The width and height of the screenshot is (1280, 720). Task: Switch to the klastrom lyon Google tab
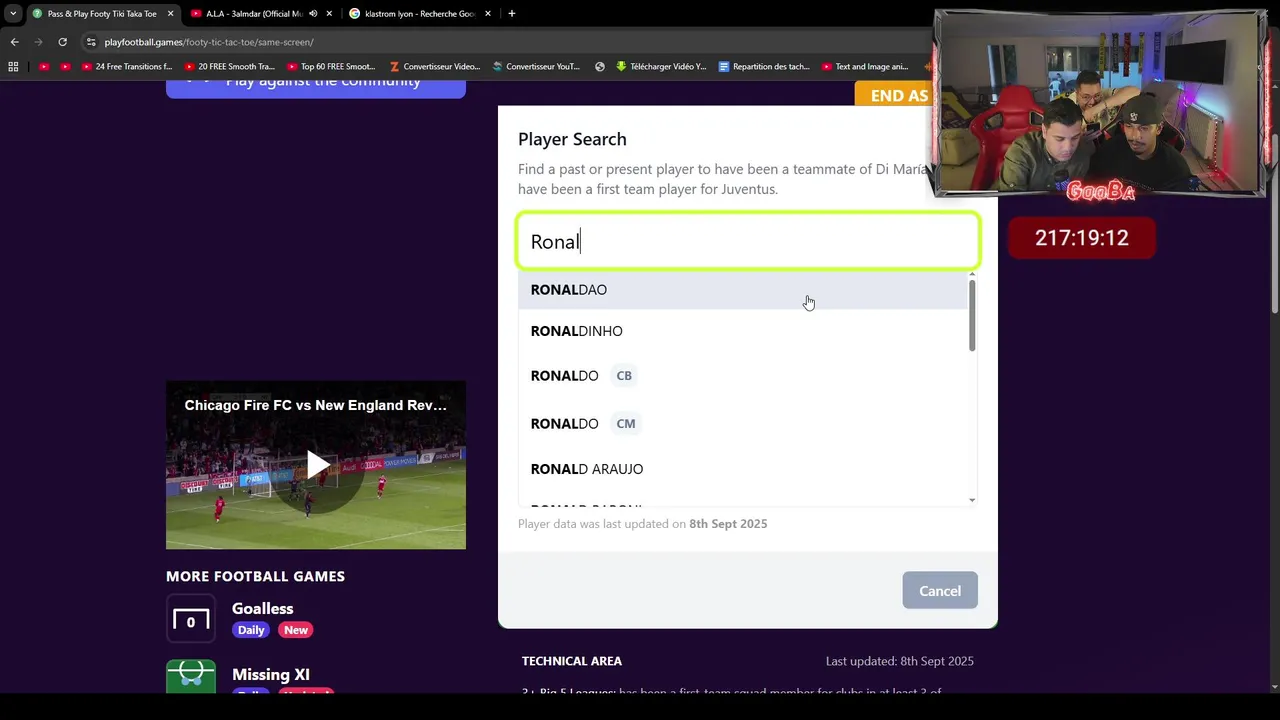coord(419,14)
